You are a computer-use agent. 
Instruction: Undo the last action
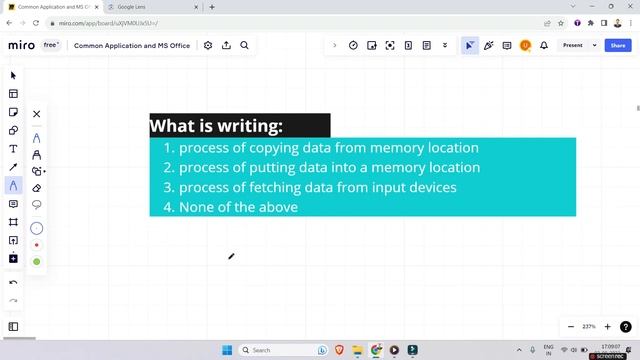pos(13,282)
